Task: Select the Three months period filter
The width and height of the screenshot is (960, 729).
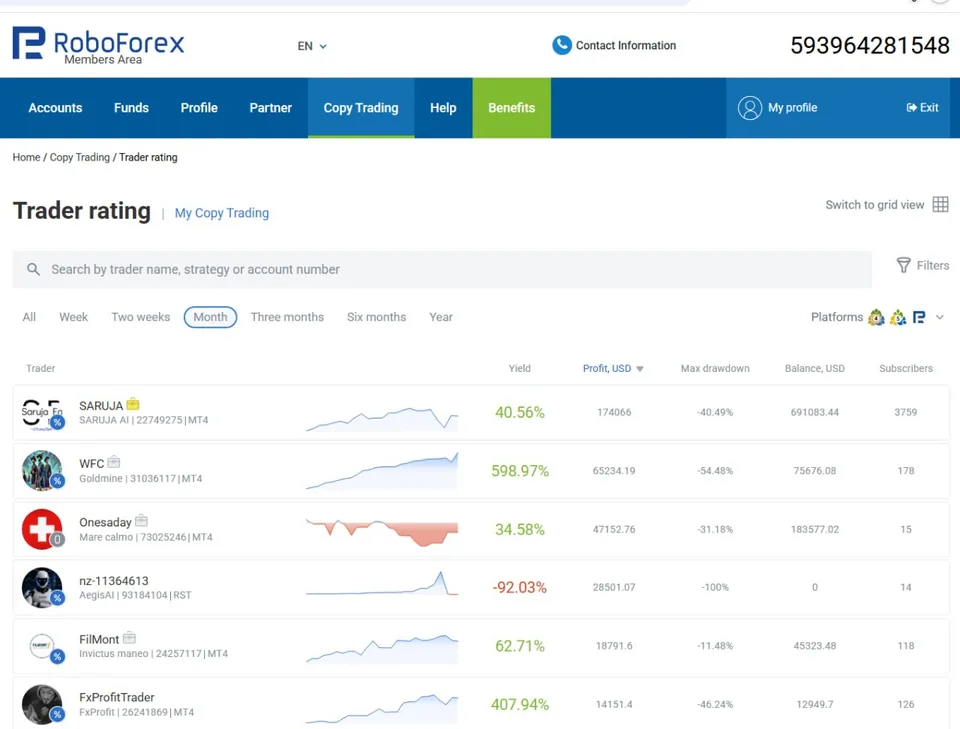Action: coord(287,317)
